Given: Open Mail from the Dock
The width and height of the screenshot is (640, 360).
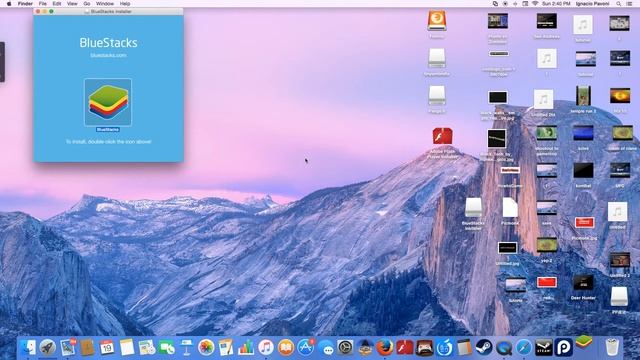Looking at the screenshot, I should (x=68, y=347).
